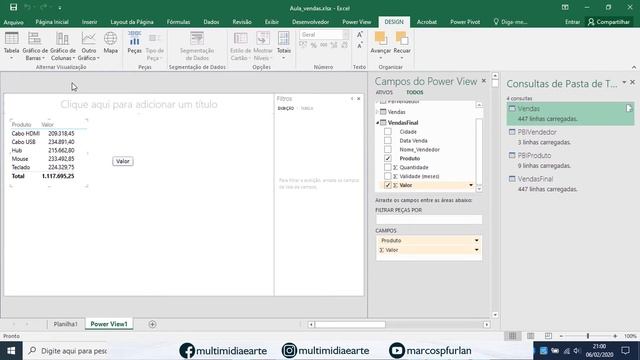Viewport: 640px width, 360px height.
Task: Select the ATIVOS tab in the fields pane
Action: tap(384, 93)
